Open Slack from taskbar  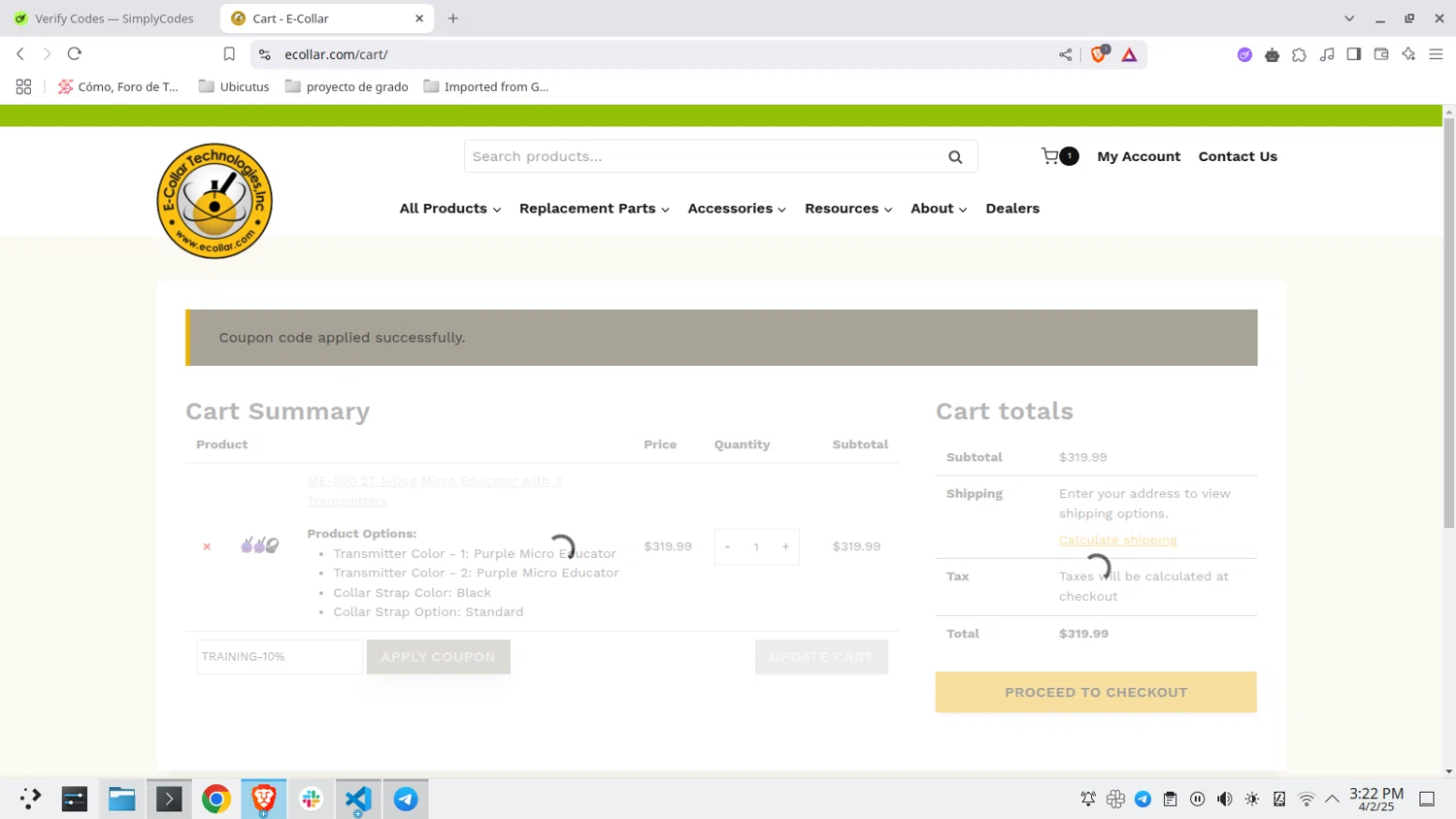[312, 799]
